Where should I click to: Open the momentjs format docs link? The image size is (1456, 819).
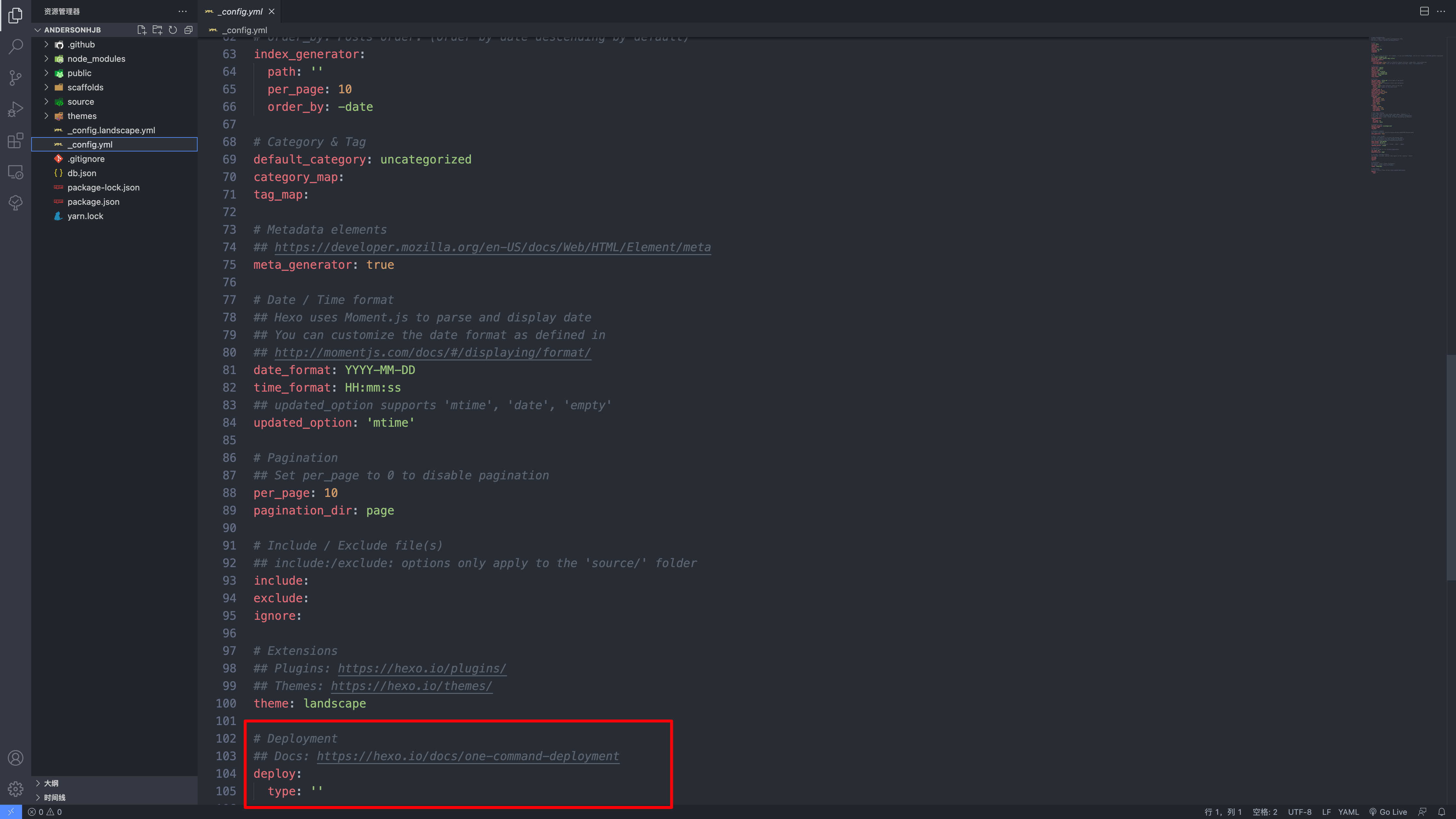click(432, 353)
